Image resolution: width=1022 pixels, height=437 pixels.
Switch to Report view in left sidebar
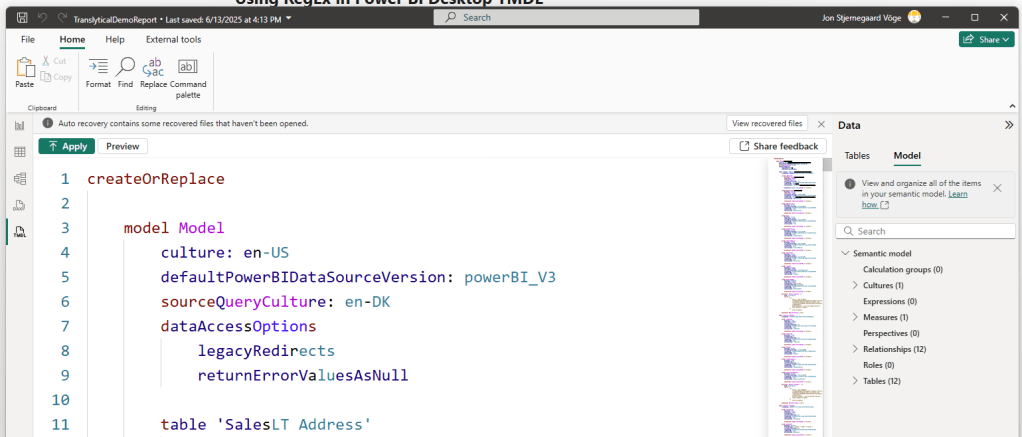tap(19, 125)
